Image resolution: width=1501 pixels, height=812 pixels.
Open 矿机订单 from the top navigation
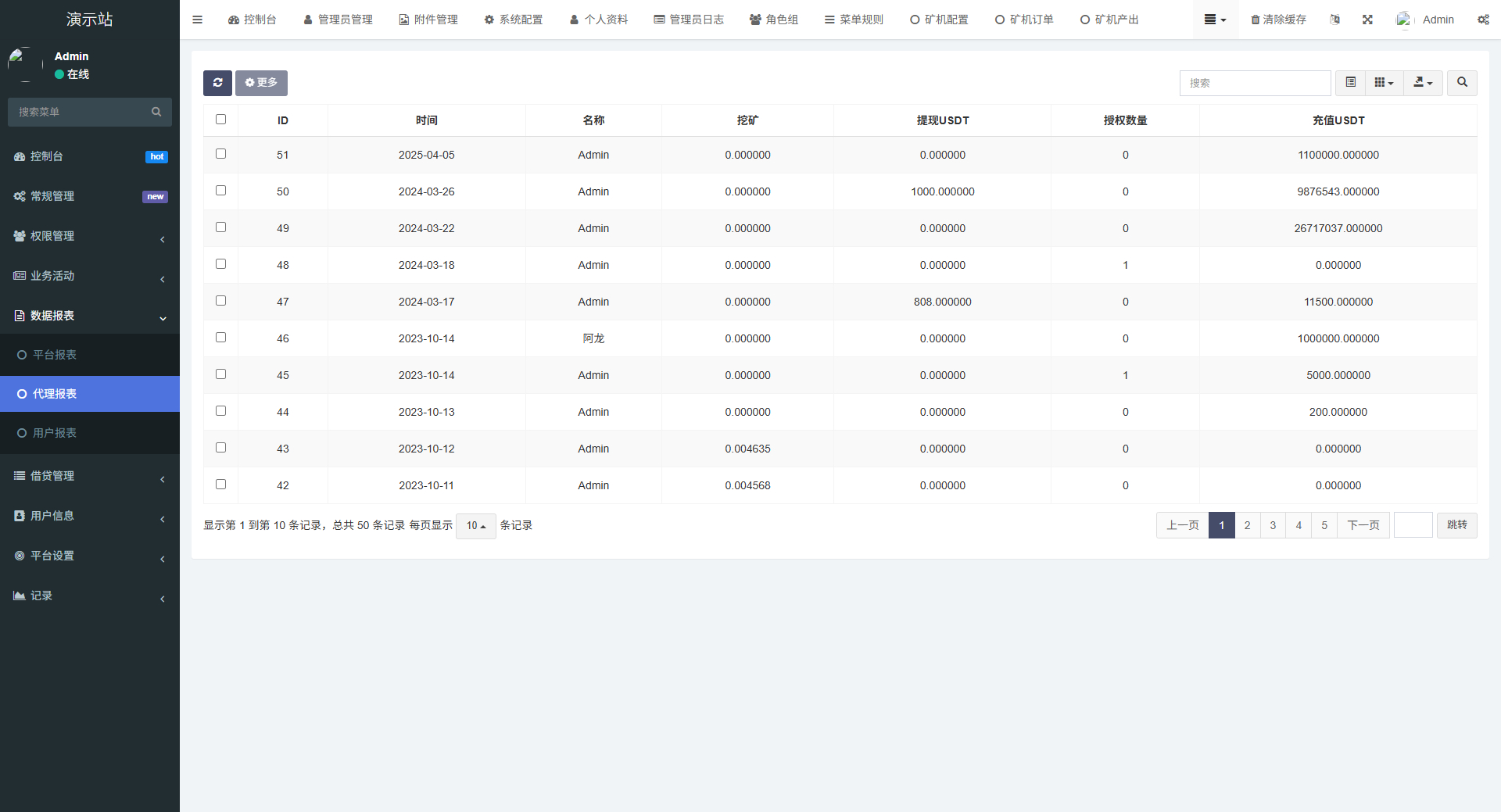tap(1024, 19)
